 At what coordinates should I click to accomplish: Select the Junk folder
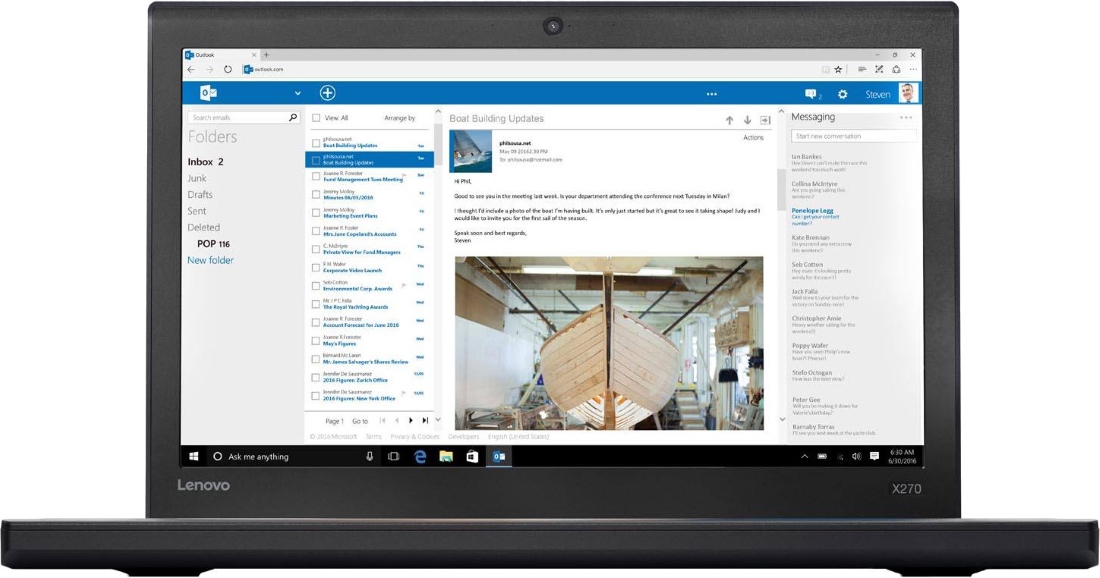[x=197, y=178]
